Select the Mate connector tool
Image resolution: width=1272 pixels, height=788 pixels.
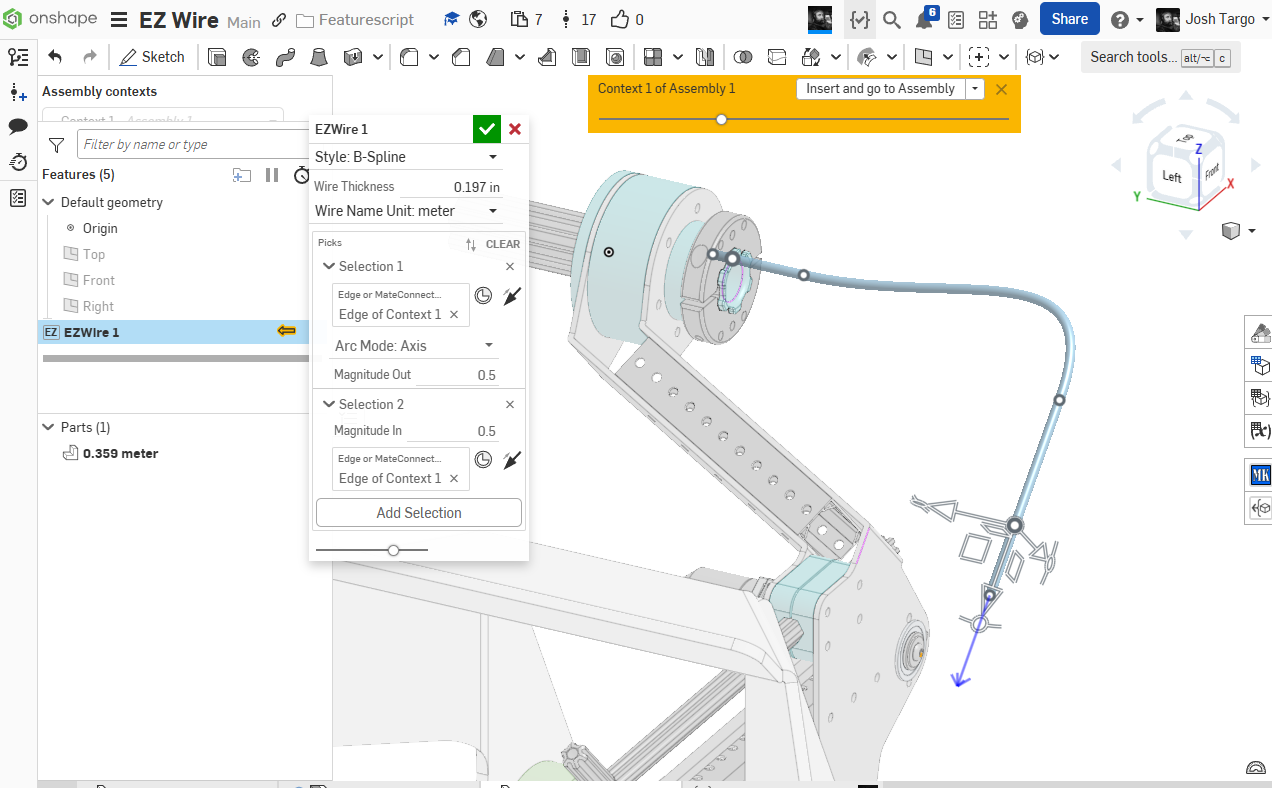click(x=980, y=57)
